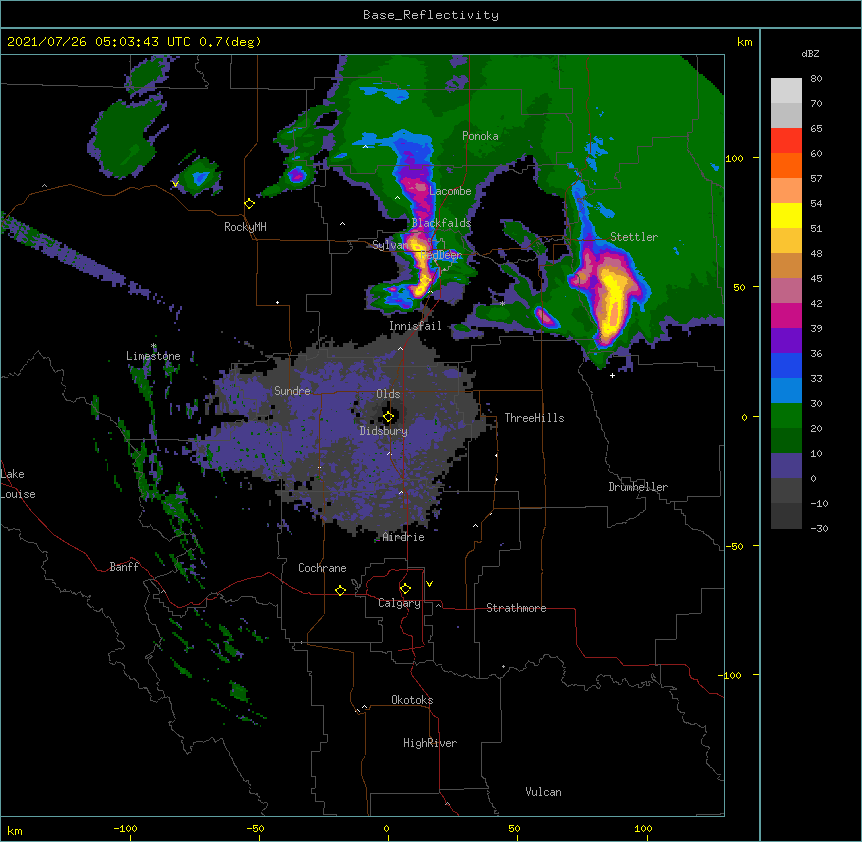Click the dBZ legend heading
862x842 pixels.
810,54
